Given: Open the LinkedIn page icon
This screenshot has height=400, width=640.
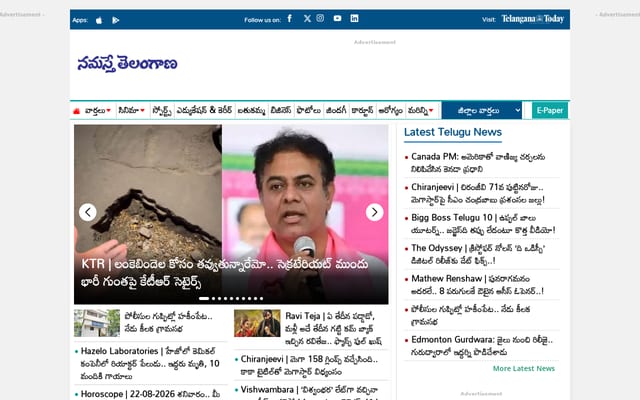Looking at the screenshot, I should click(354, 18).
